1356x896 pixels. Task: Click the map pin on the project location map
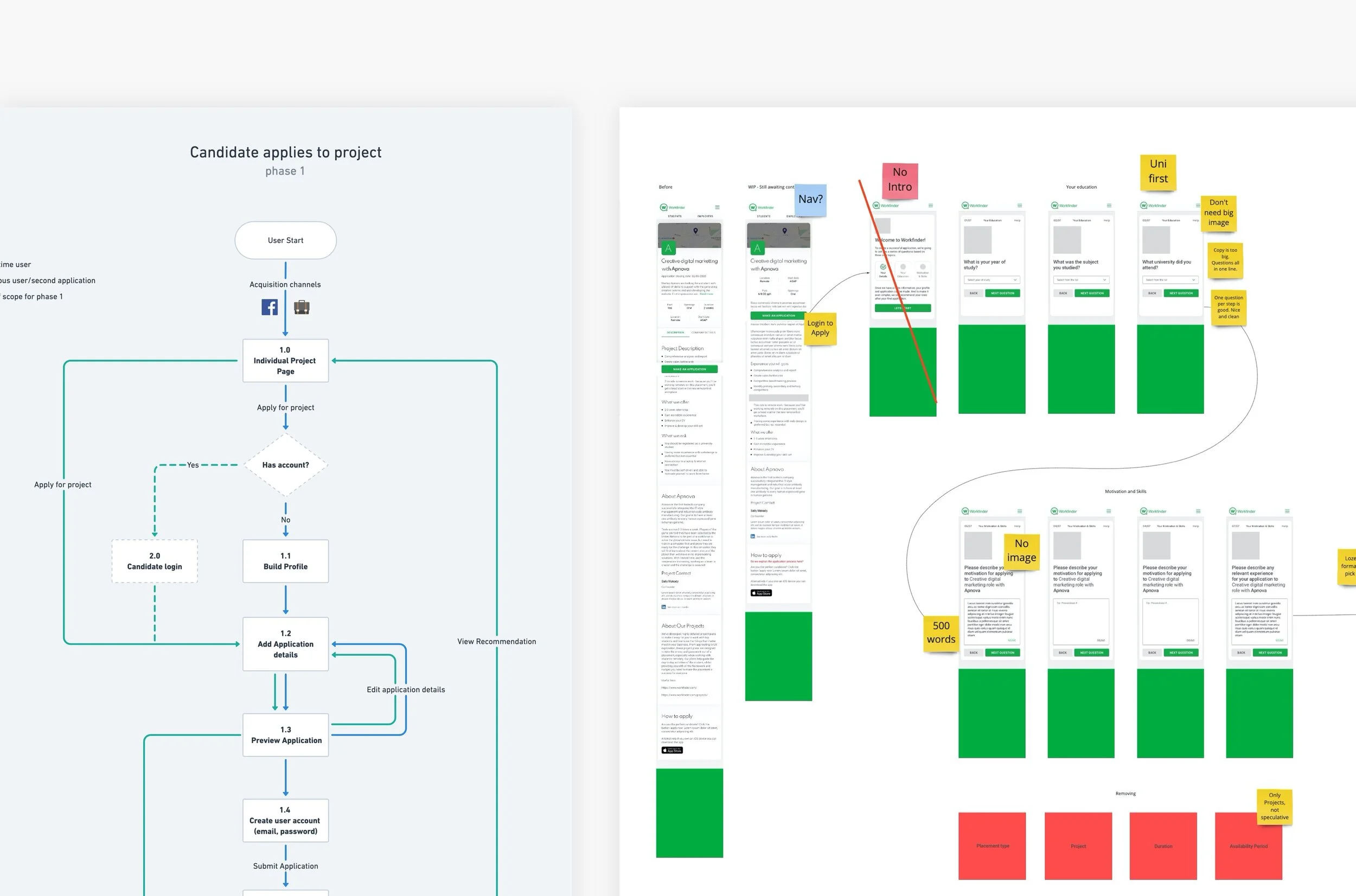(695, 231)
